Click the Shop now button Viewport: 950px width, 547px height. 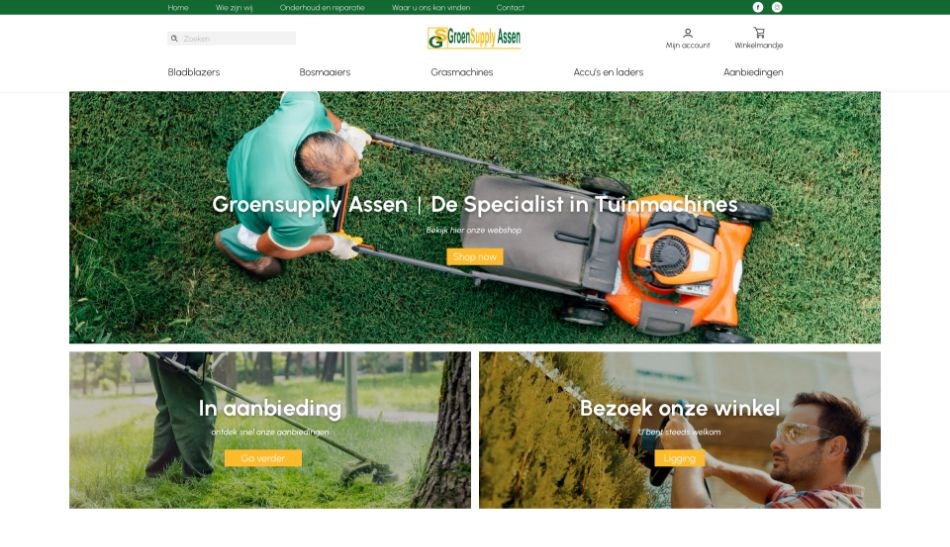[475, 257]
